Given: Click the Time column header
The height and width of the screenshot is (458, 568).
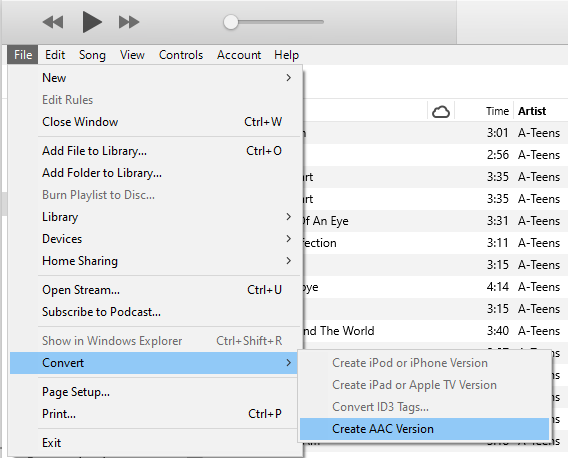Looking at the screenshot, I should pos(497,111).
